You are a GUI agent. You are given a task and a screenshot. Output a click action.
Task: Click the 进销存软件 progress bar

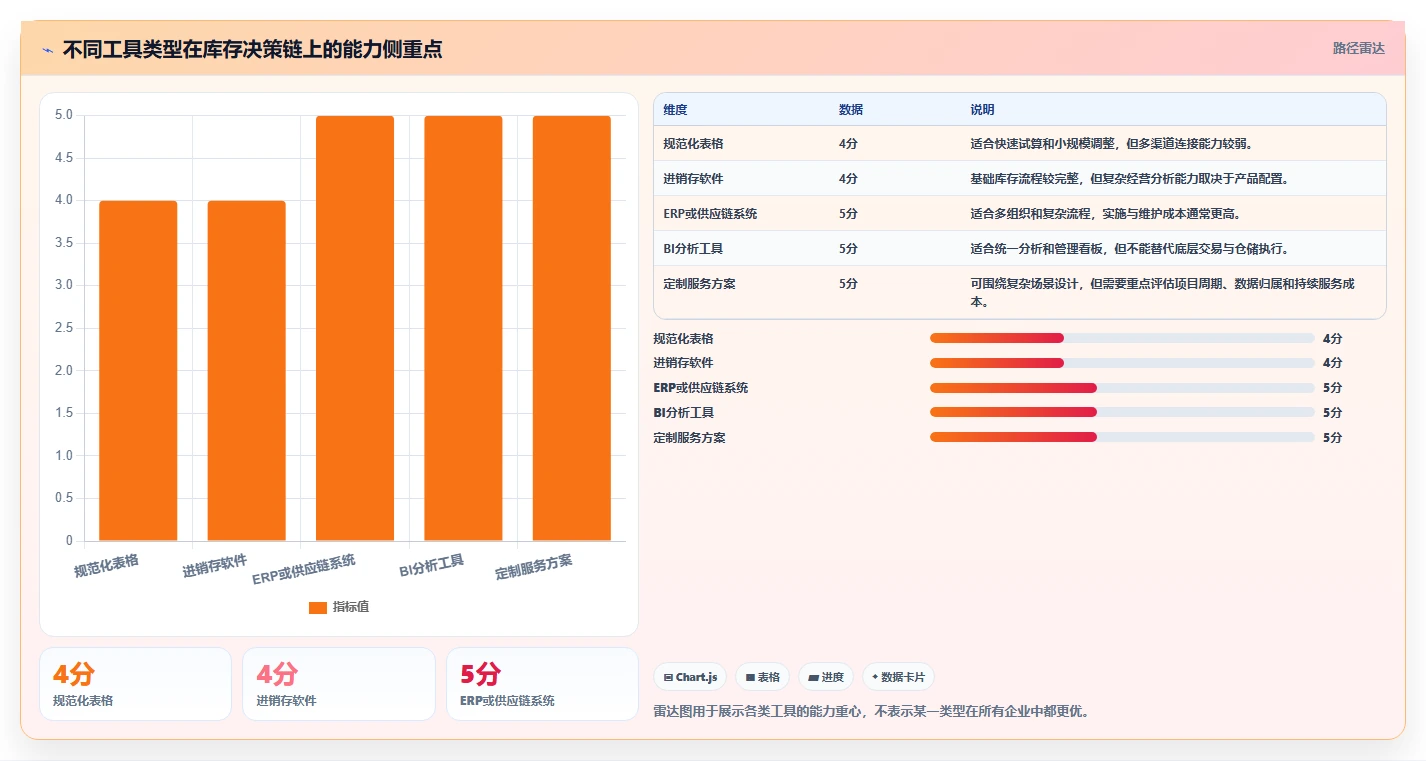coord(1122,363)
